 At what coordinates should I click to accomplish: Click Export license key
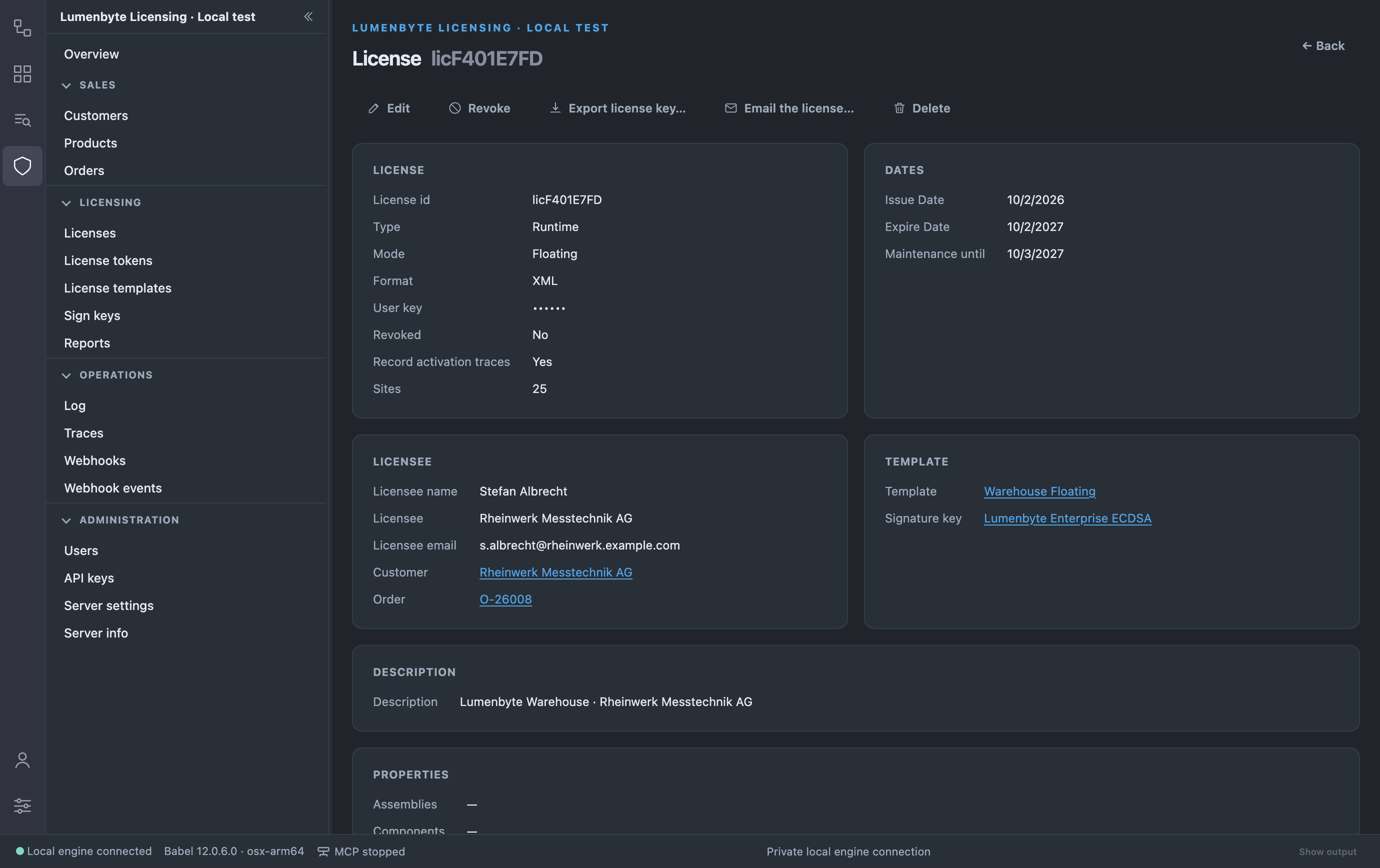618,108
